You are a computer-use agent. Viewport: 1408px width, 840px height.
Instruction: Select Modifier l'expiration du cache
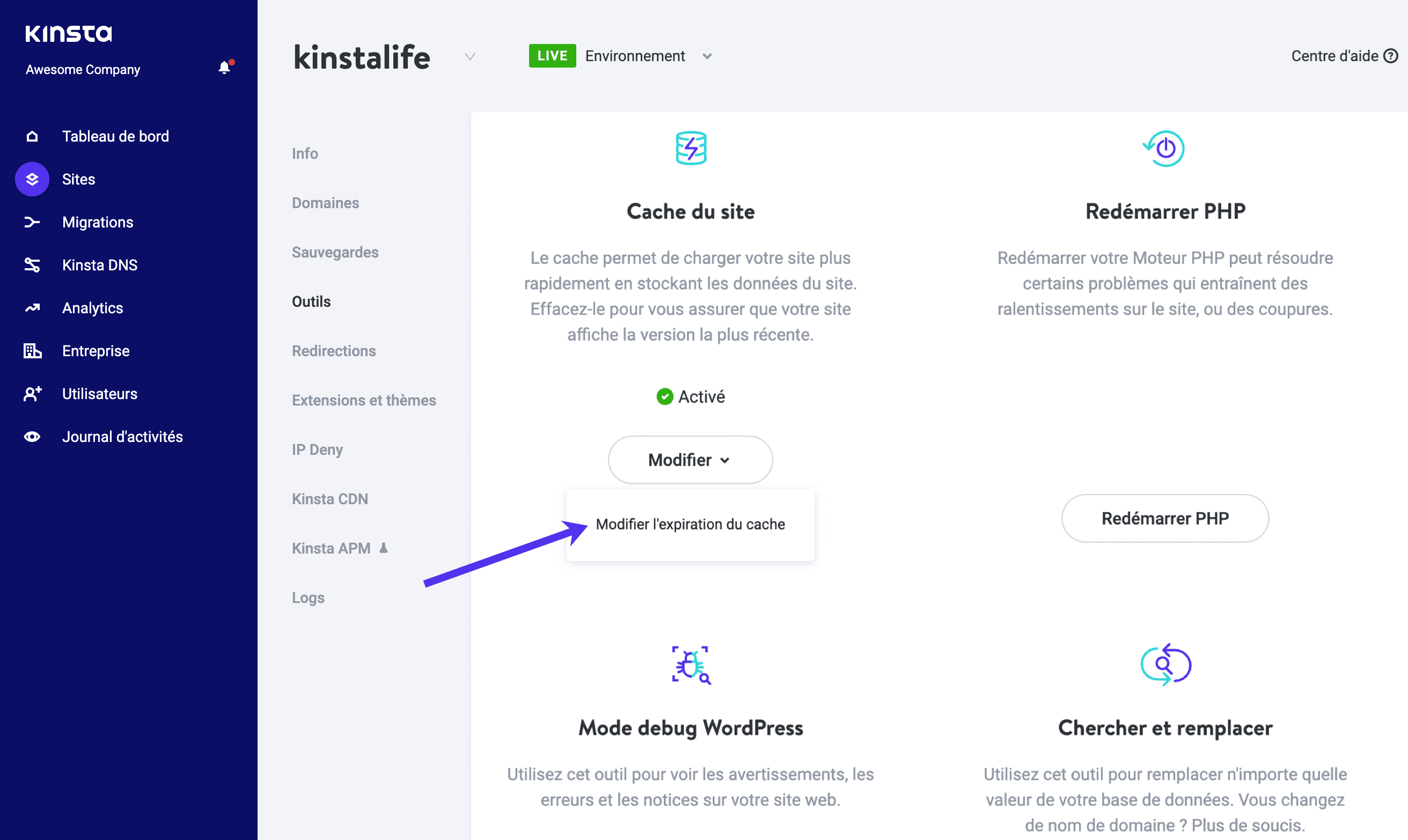click(690, 524)
